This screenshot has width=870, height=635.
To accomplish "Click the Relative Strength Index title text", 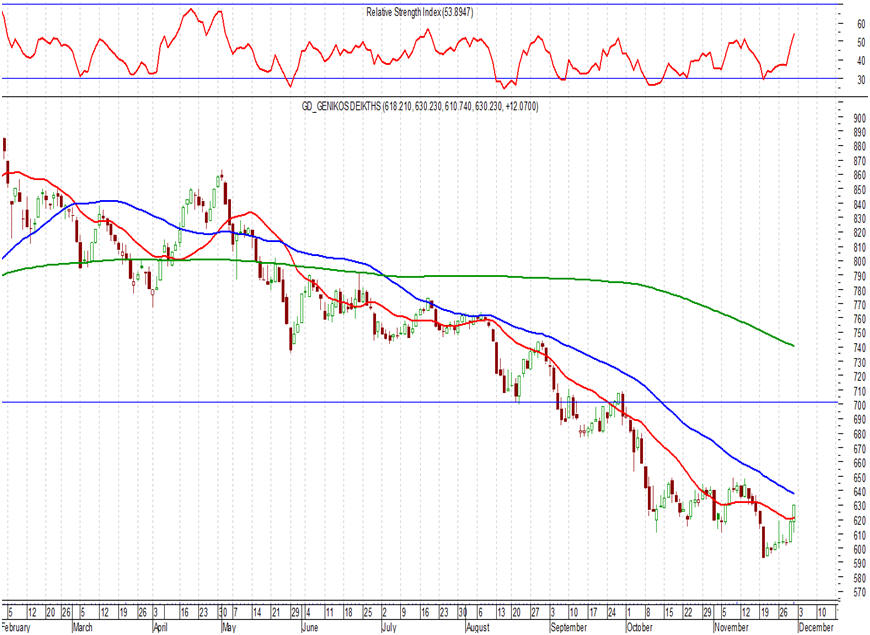I will [419, 12].
